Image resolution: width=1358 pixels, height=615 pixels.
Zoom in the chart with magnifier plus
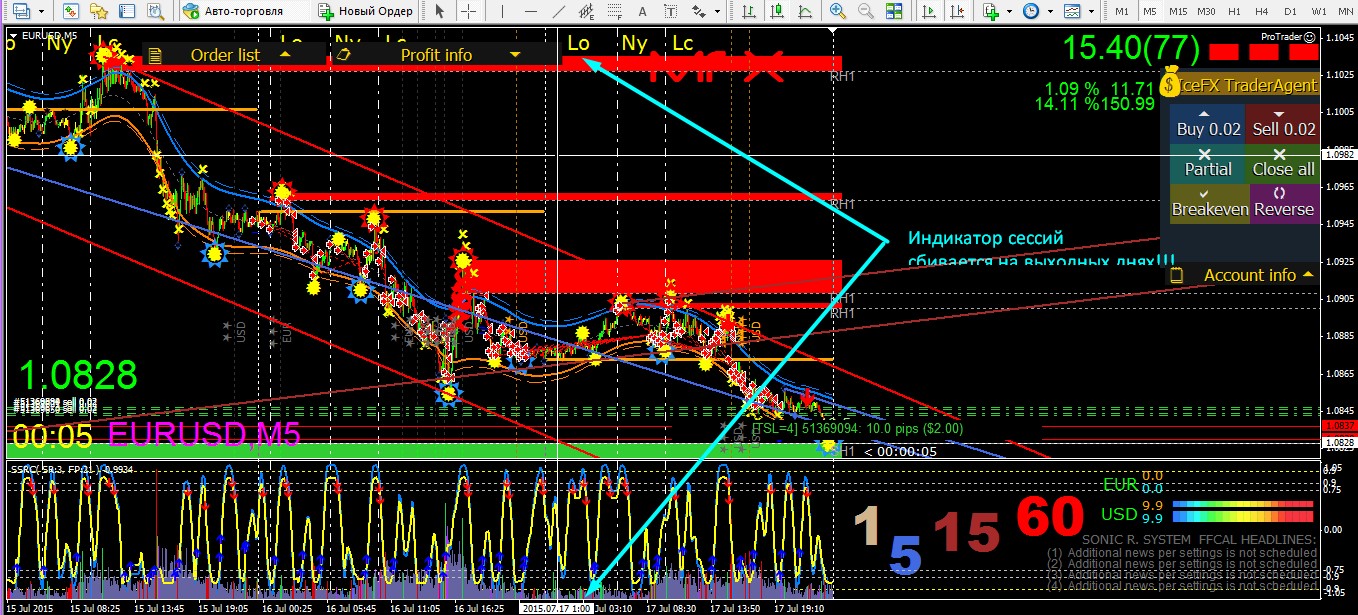coord(838,11)
